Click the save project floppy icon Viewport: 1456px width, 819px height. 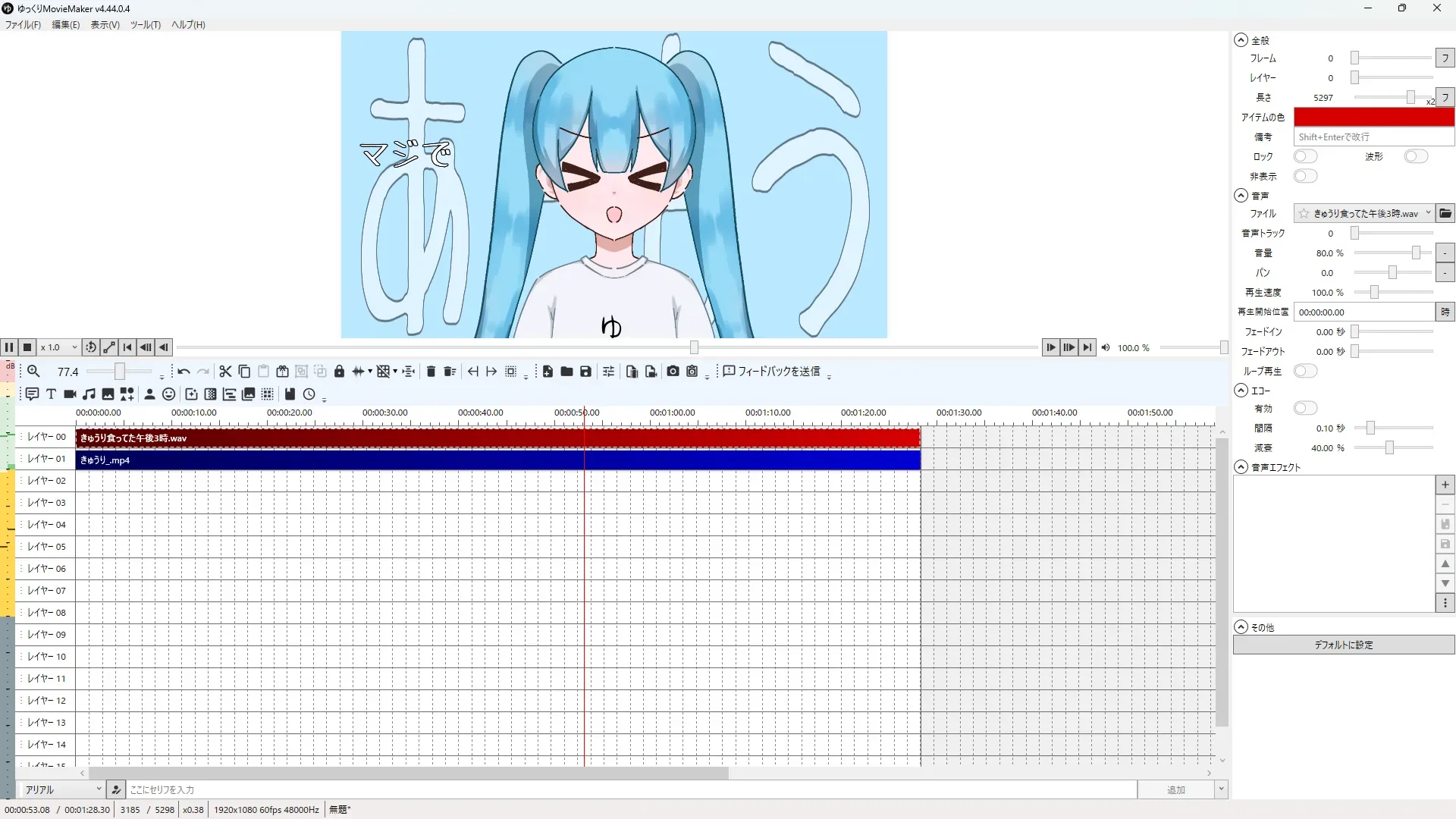[x=585, y=372]
